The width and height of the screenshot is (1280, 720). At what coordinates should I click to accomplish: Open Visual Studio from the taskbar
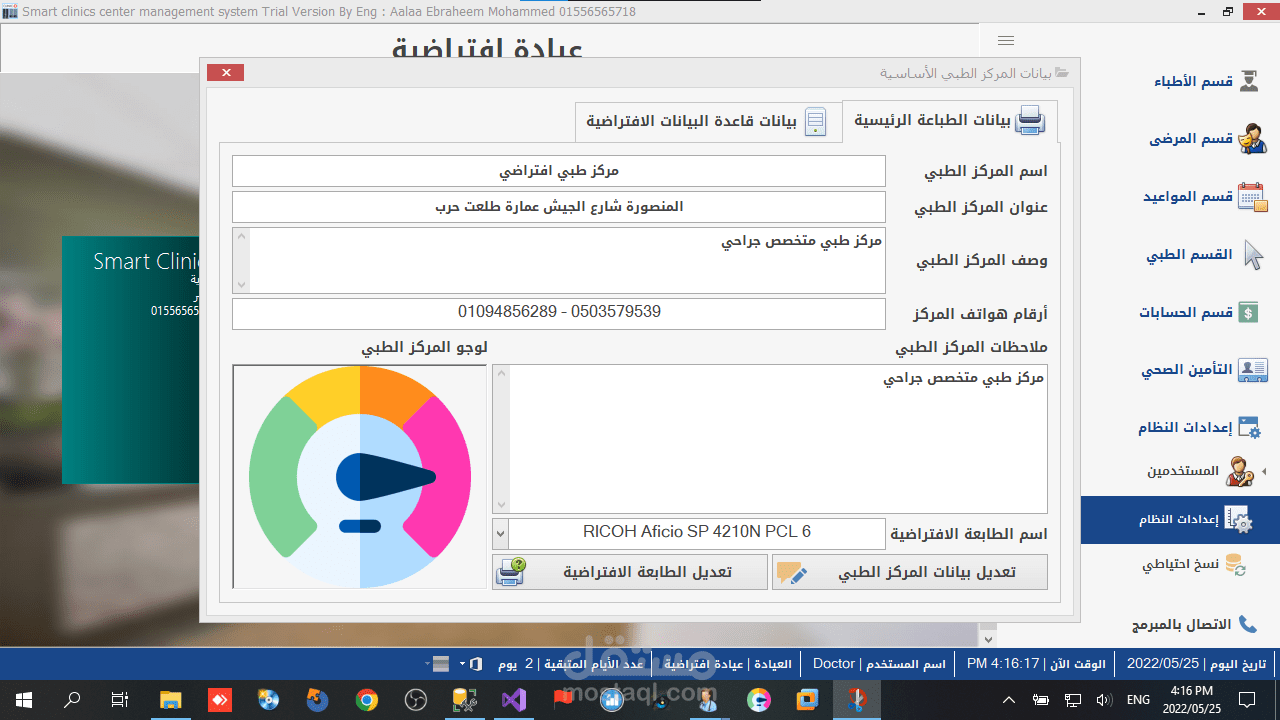click(514, 699)
